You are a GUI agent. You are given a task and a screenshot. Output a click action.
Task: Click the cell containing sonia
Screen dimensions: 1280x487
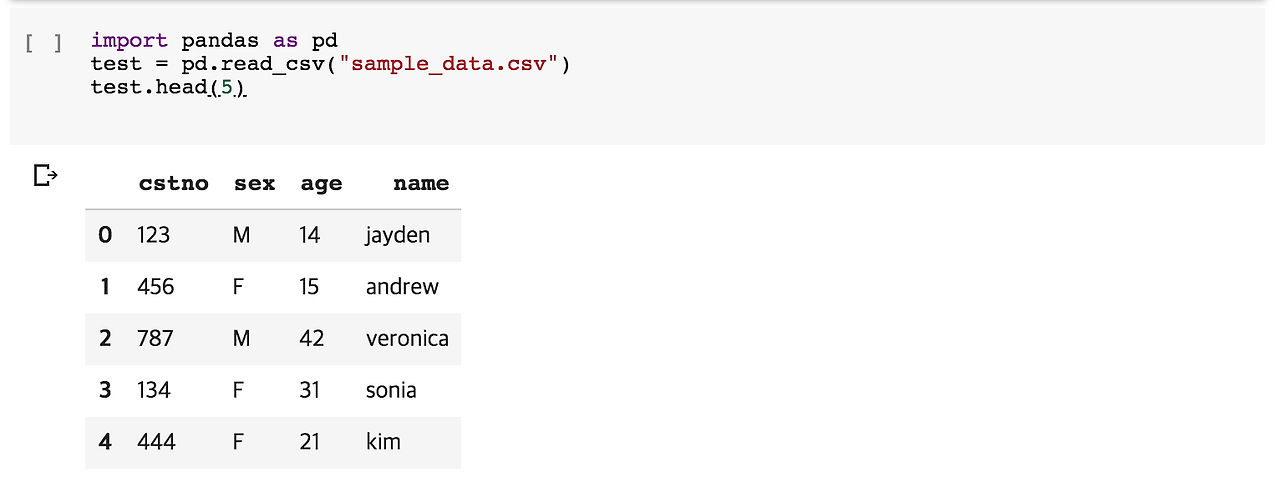pyautogui.click(x=391, y=390)
